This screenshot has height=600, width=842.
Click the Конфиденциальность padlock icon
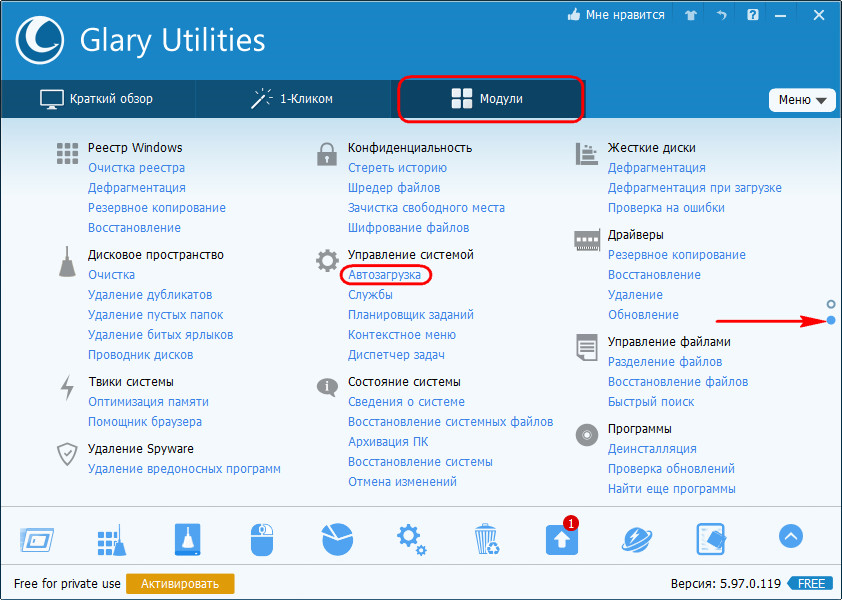point(326,154)
